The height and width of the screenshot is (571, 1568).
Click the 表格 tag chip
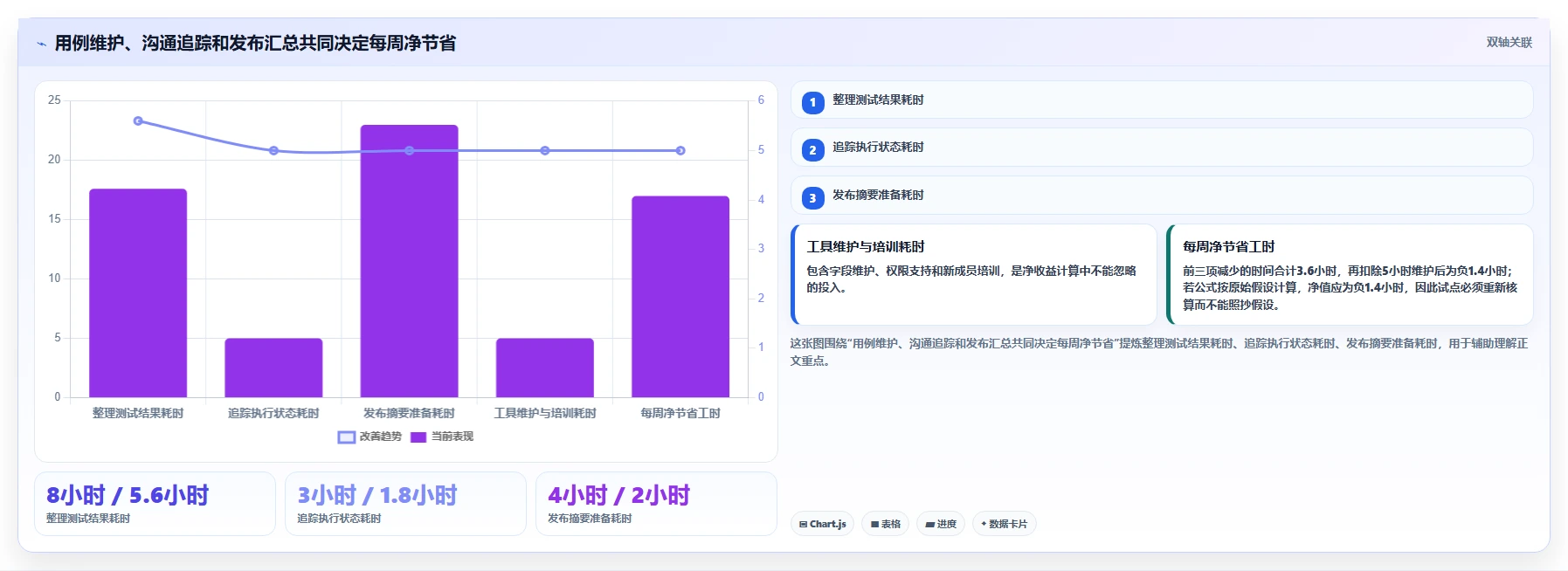(885, 524)
